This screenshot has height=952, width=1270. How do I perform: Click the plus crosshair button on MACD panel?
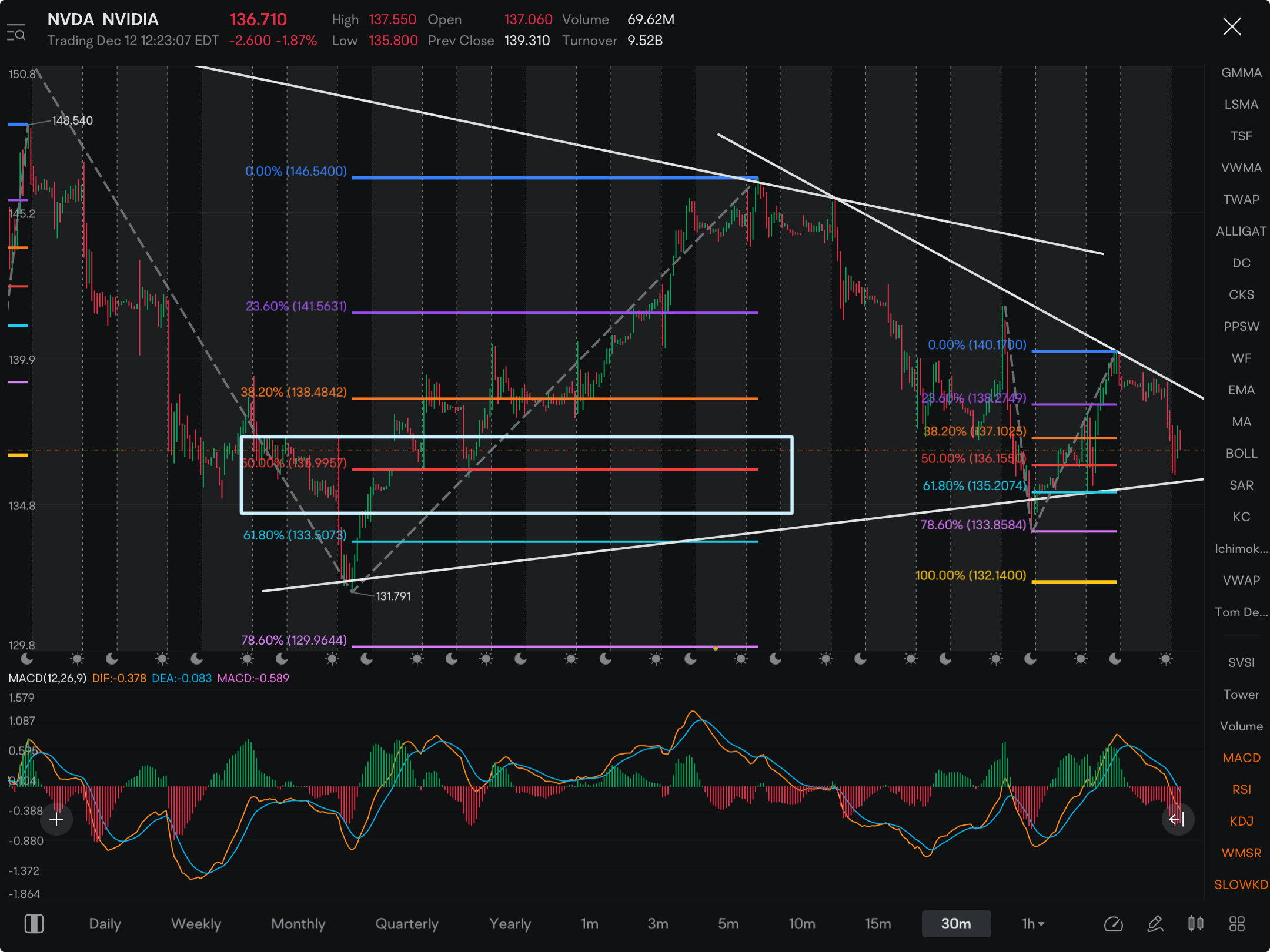56,819
